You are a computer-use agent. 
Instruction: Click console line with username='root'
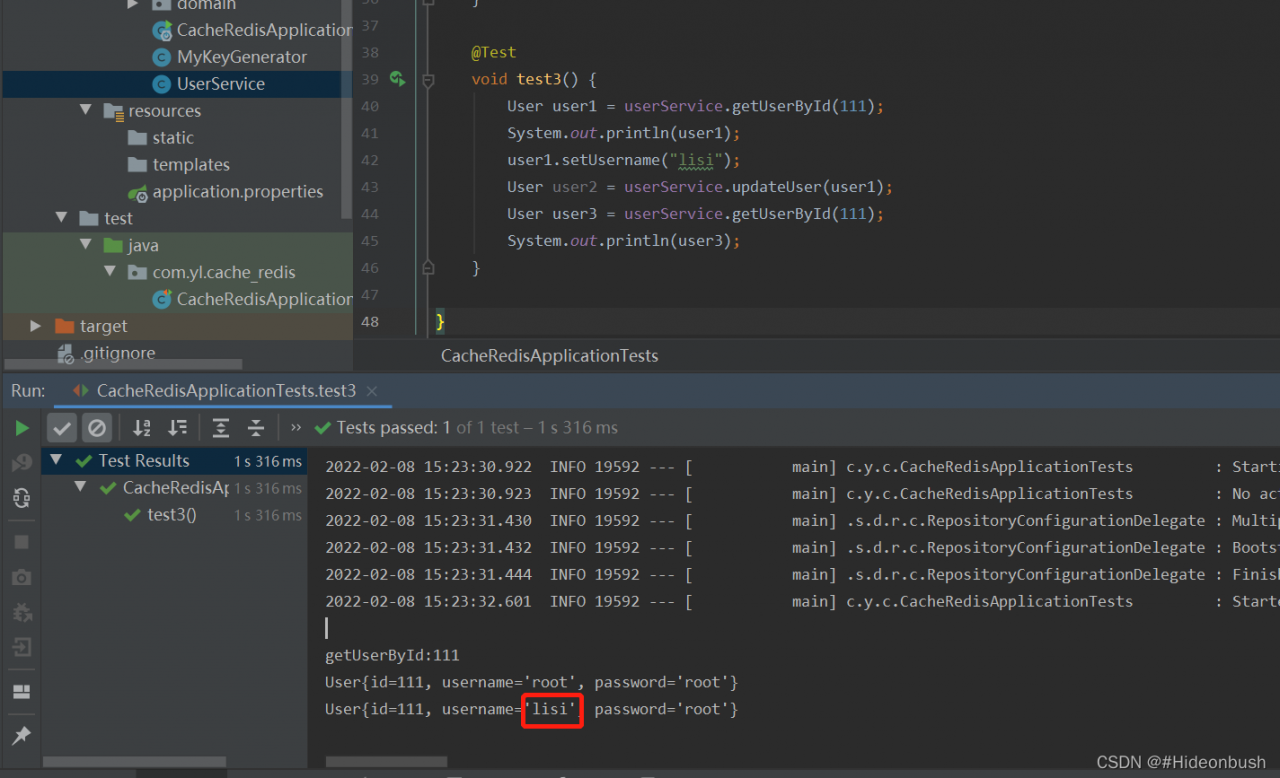coord(532,683)
